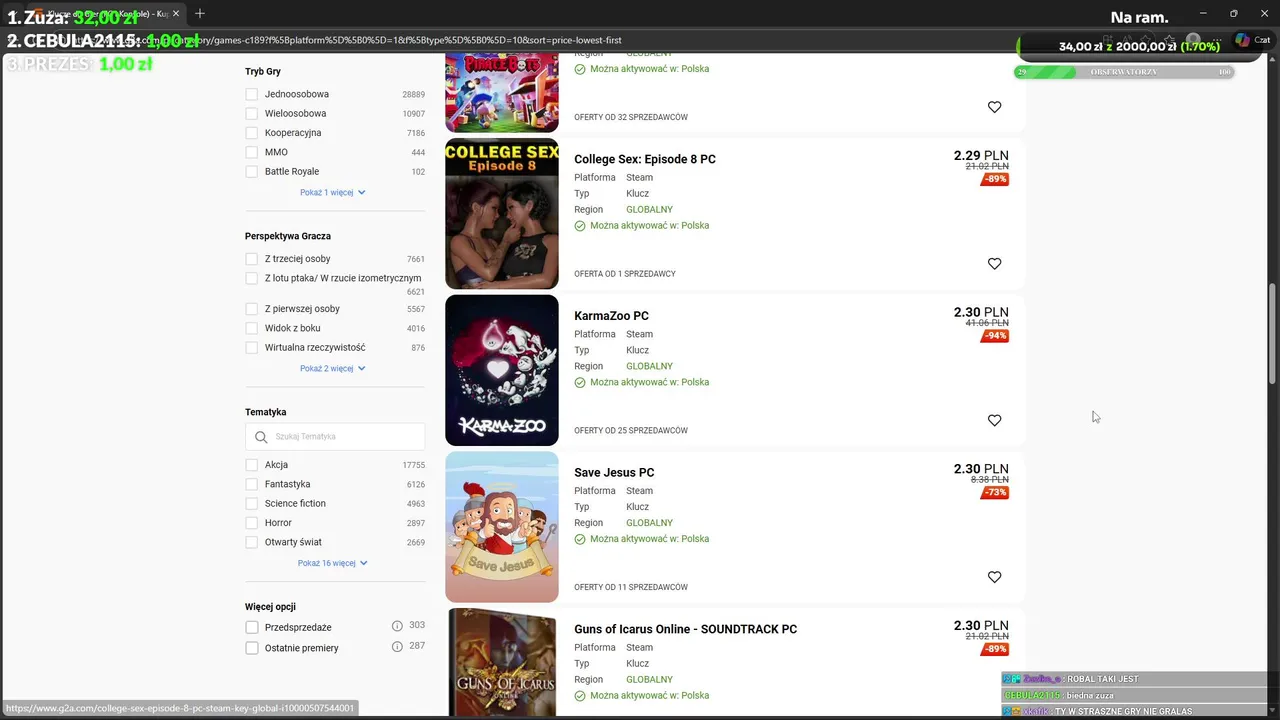This screenshot has width=1280, height=720.
Task: Click the magnifier icon in Tematyka search
Action: pyautogui.click(x=261, y=437)
